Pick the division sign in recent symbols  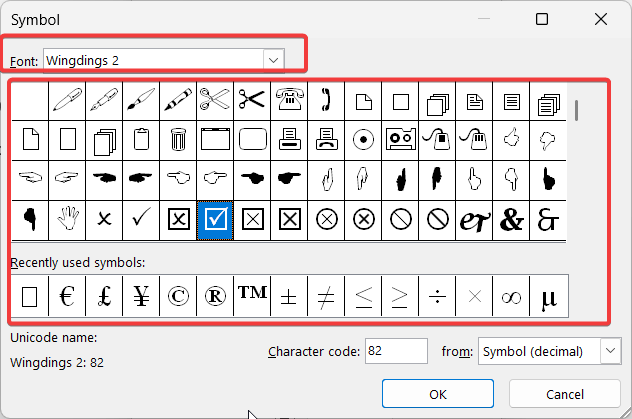(x=437, y=297)
